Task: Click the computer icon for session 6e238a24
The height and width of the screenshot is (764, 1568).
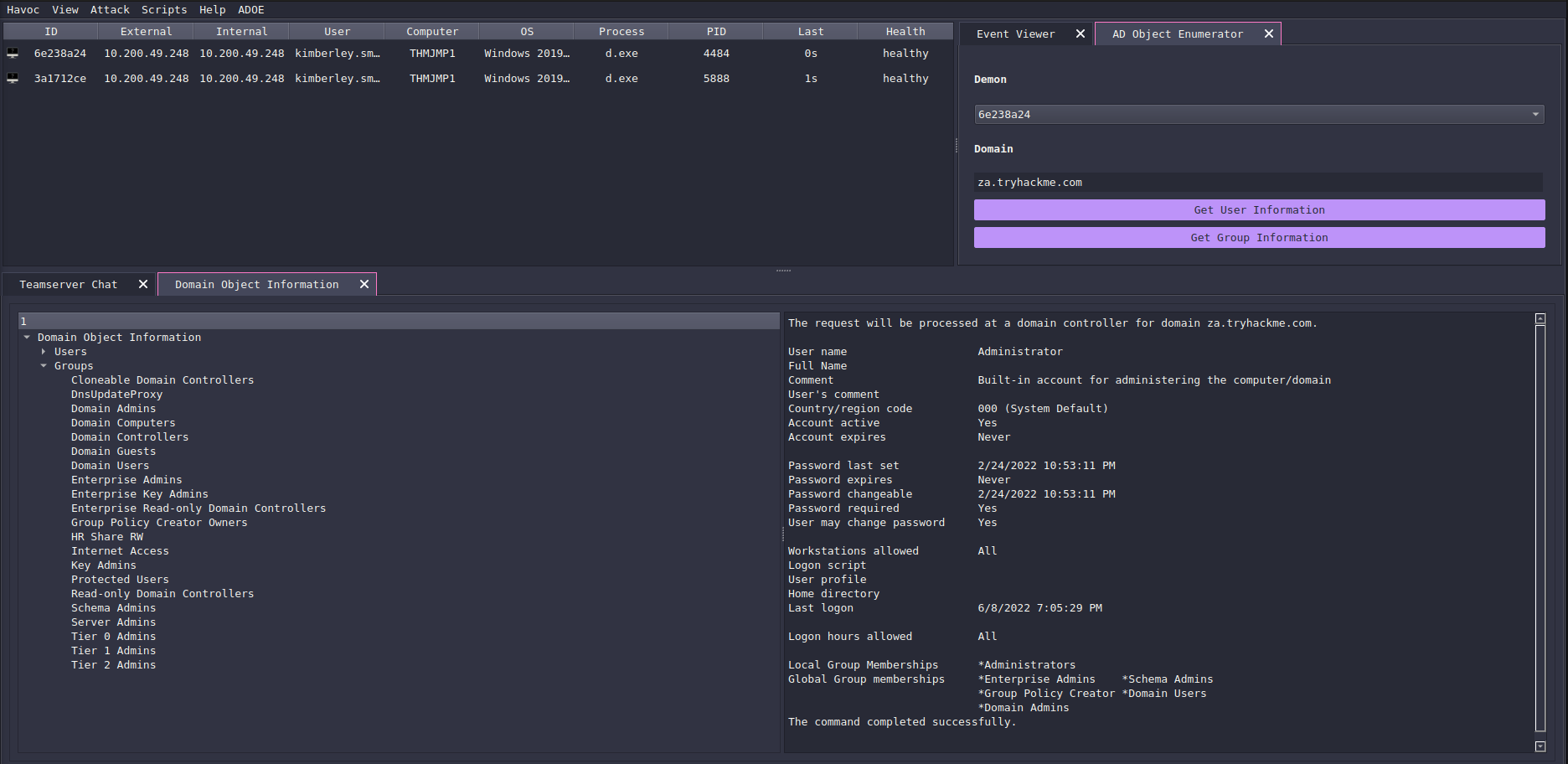Action: (x=13, y=54)
